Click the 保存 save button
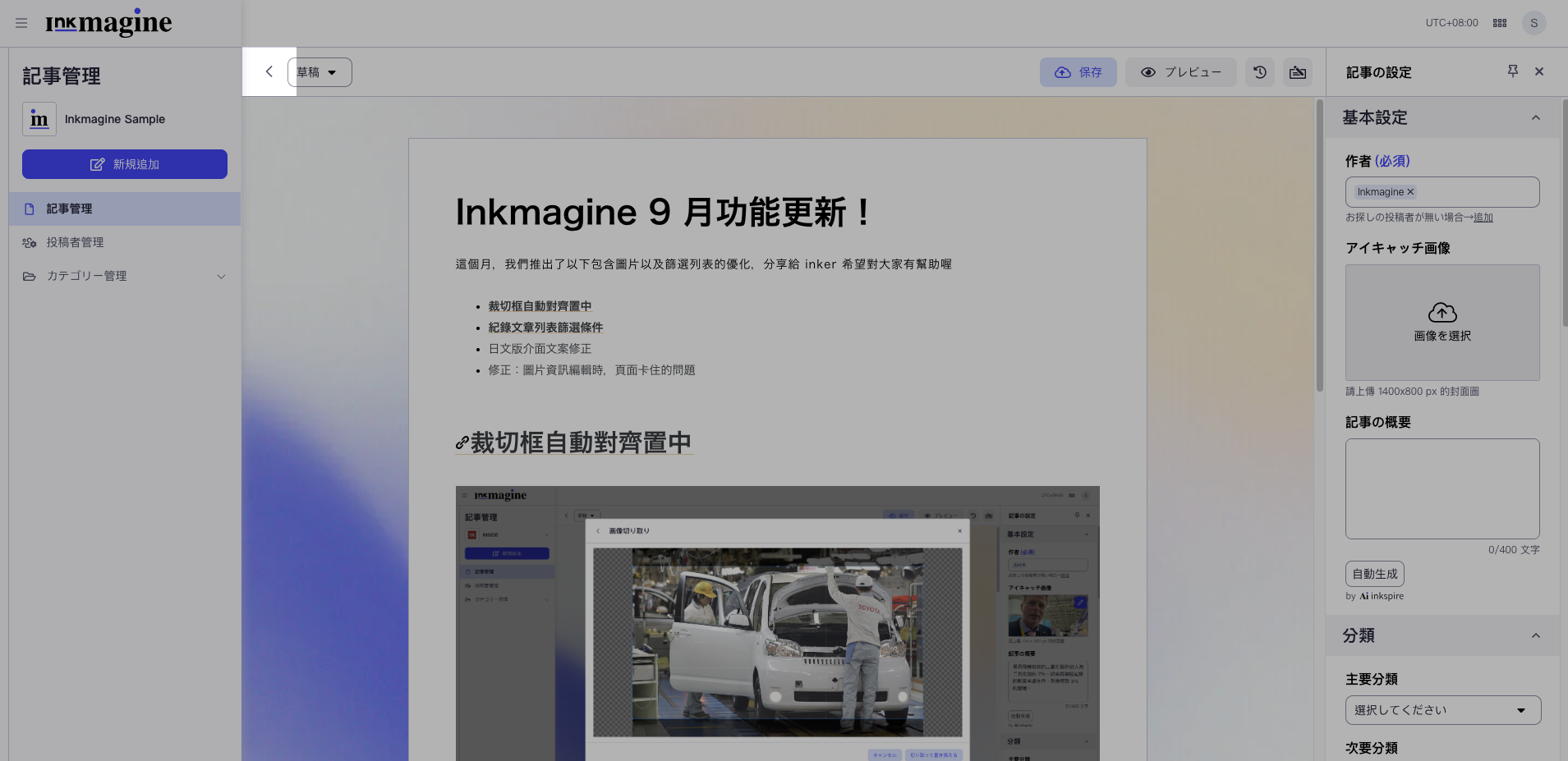Image resolution: width=1568 pixels, height=761 pixels. click(1078, 72)
